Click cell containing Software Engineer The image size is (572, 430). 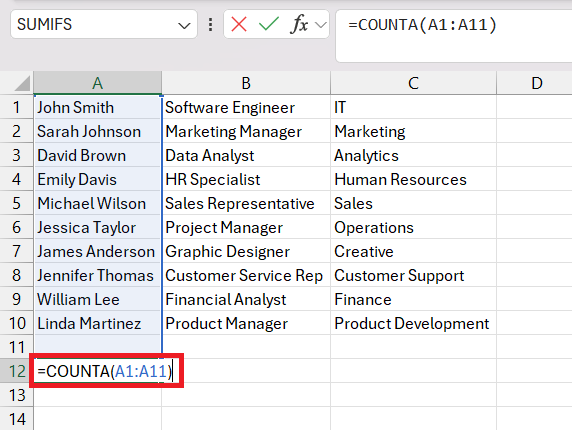coord(246,107)
